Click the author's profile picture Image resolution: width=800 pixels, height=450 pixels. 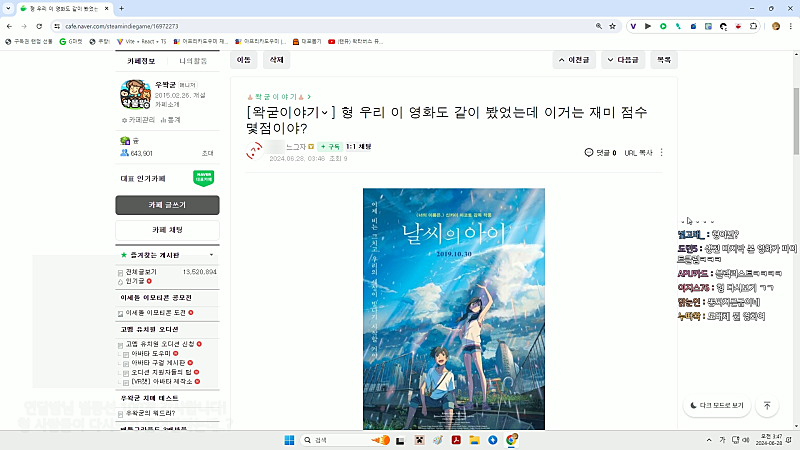254,151
